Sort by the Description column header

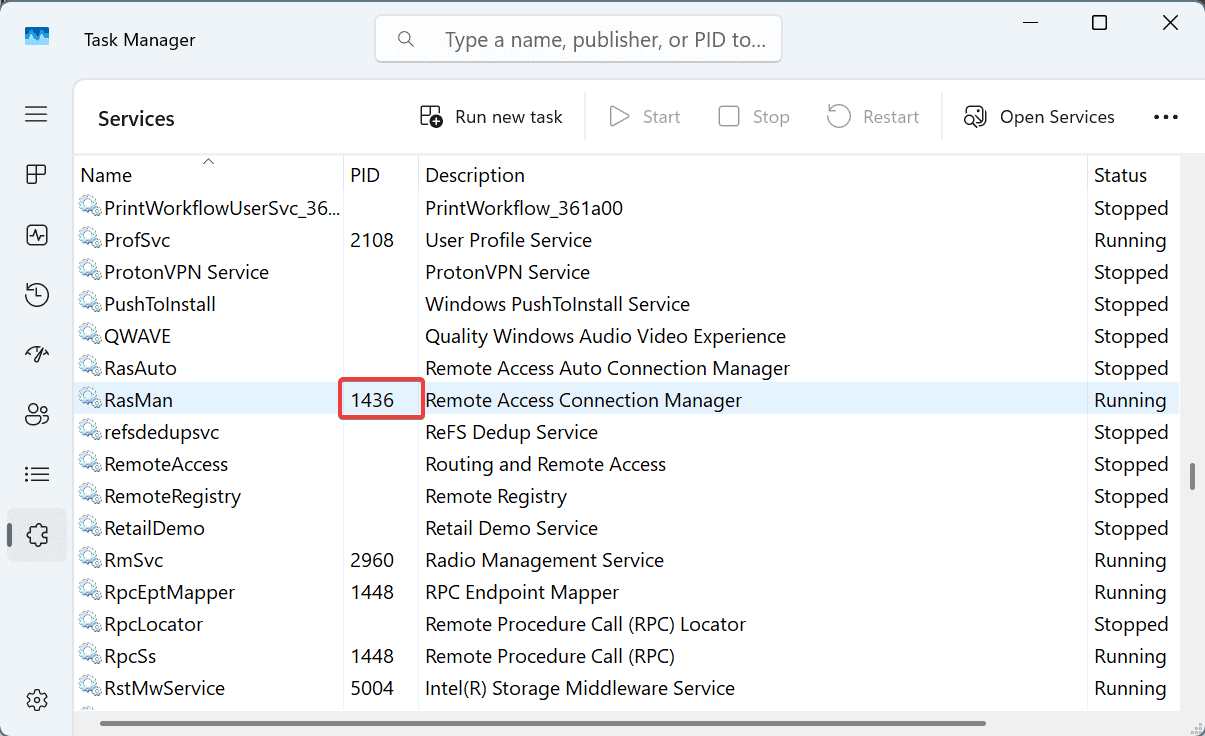point(753,174)
